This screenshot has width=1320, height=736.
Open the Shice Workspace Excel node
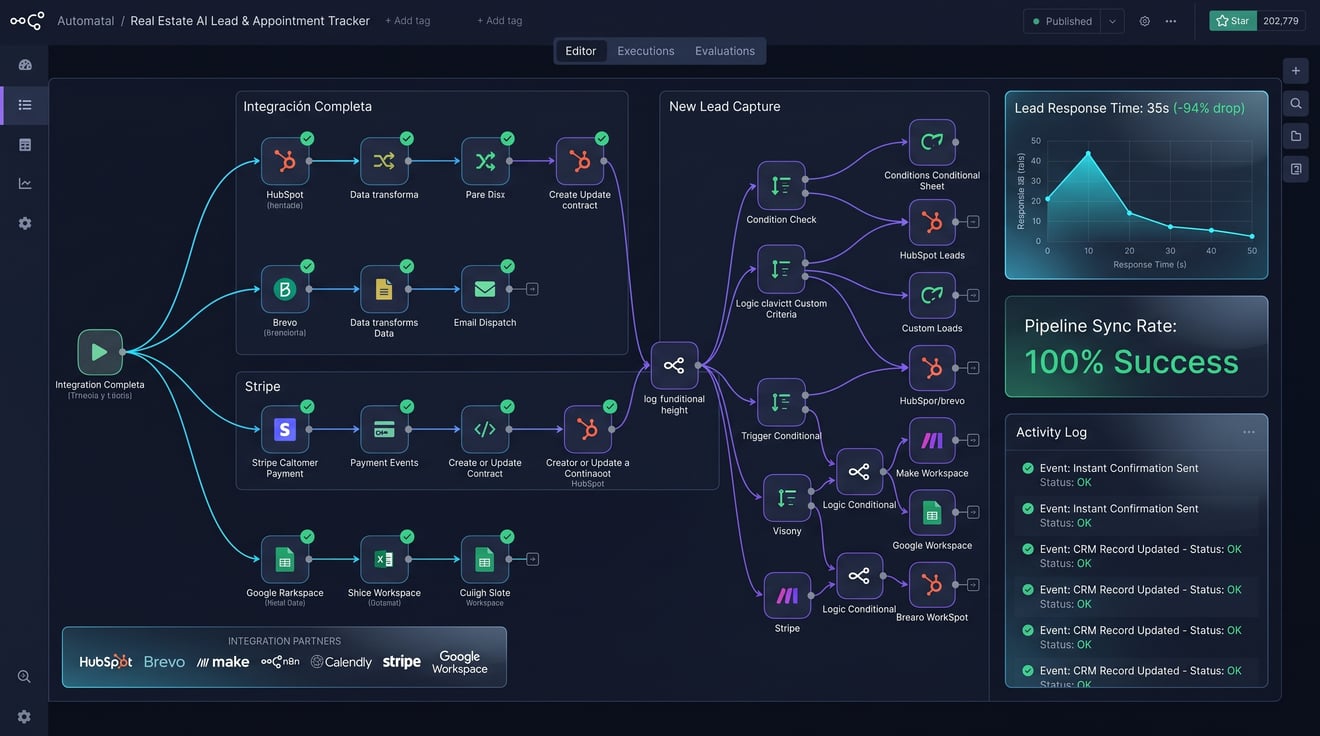pos(384,559)
